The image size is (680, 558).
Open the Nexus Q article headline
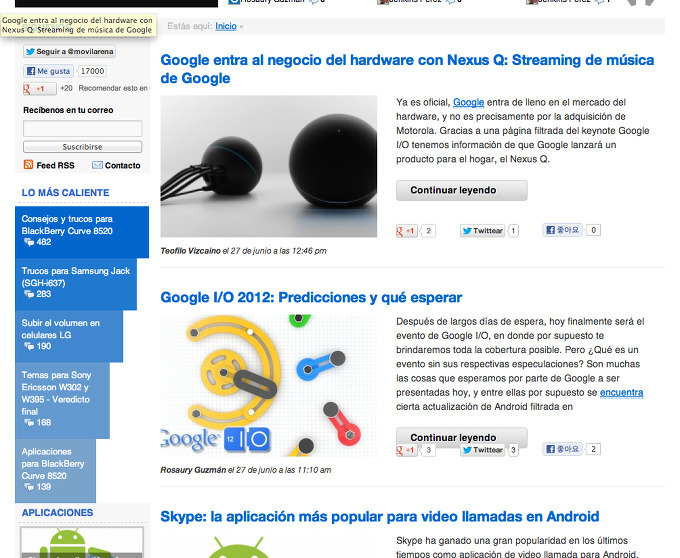(407, 69)
